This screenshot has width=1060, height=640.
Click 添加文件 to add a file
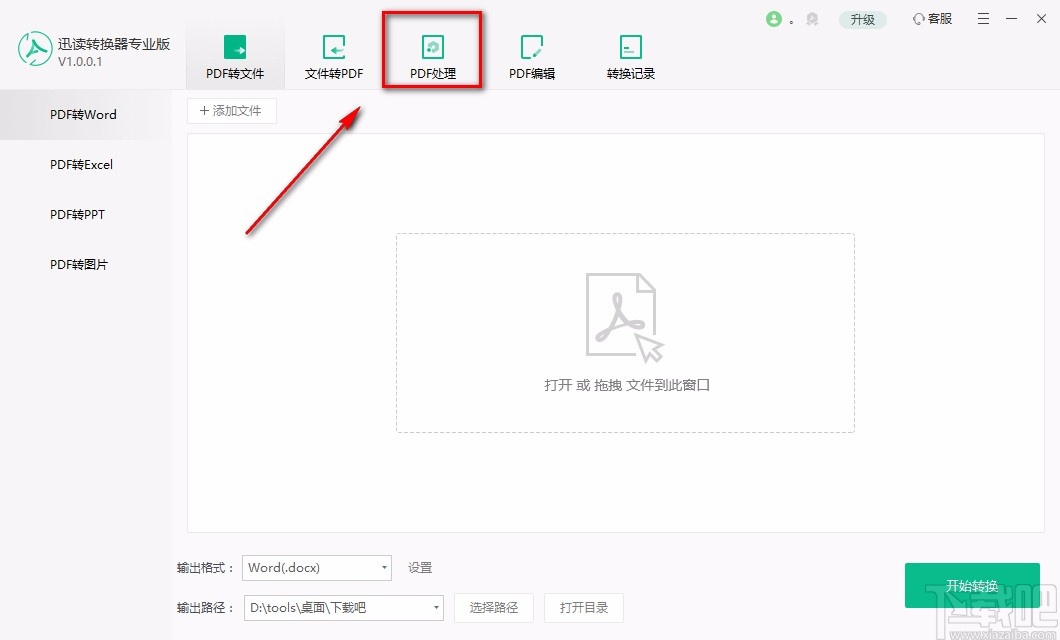click(x=231, y=110)
